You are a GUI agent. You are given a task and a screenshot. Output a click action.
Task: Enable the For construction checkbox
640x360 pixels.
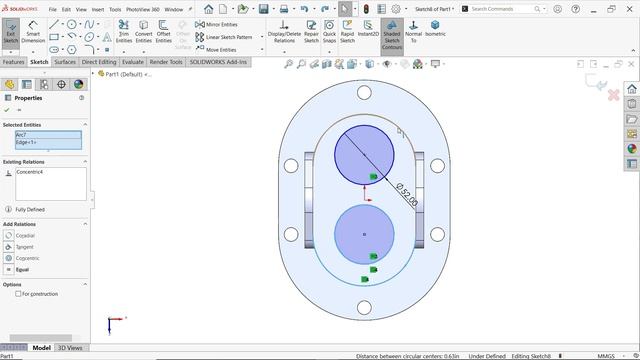(x=18, y=294)
